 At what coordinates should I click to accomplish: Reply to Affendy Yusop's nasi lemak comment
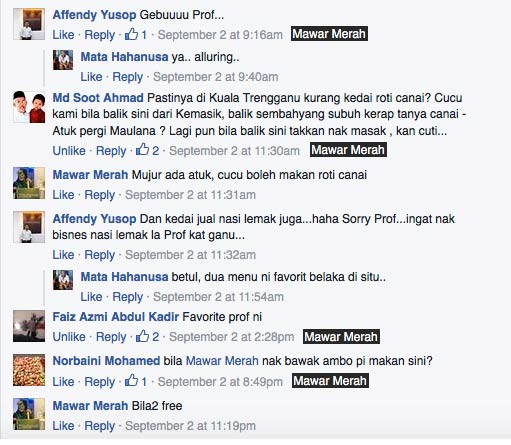pos(100,255)
